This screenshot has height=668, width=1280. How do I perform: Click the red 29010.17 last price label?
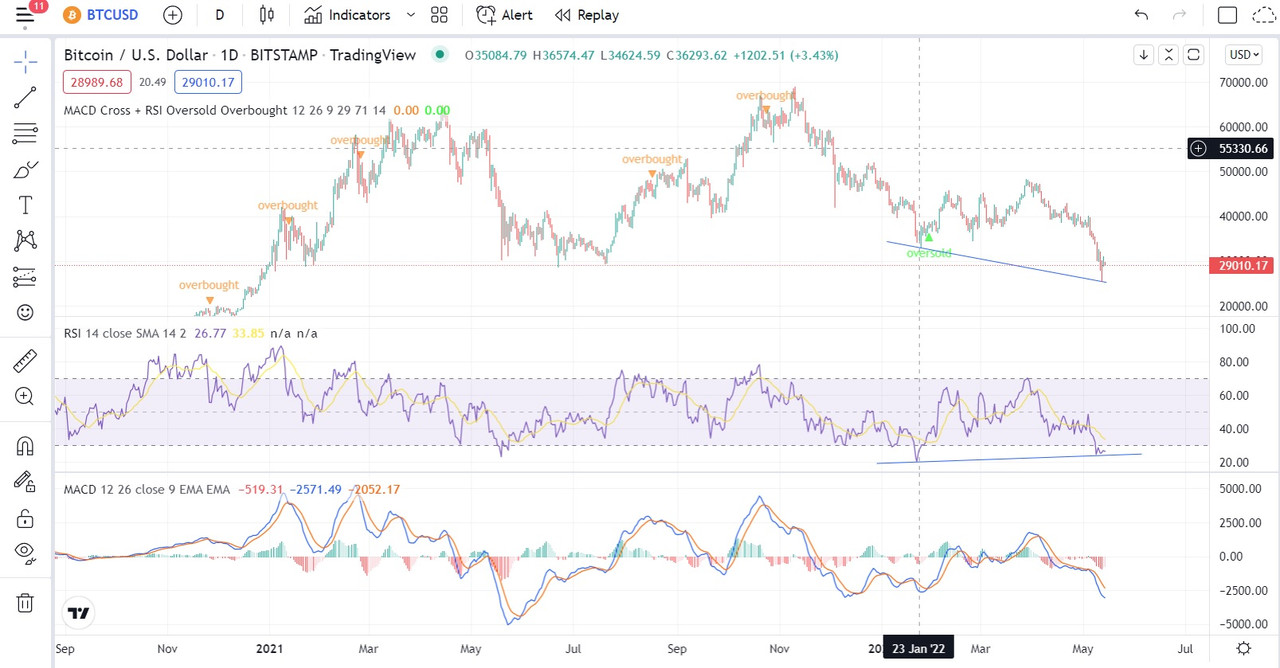[1242, 265]
